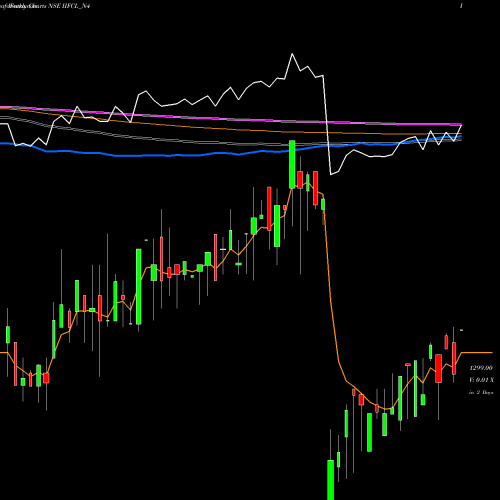
Task: Click the tallest green candle at the price peak
Action: click(292, 164)
